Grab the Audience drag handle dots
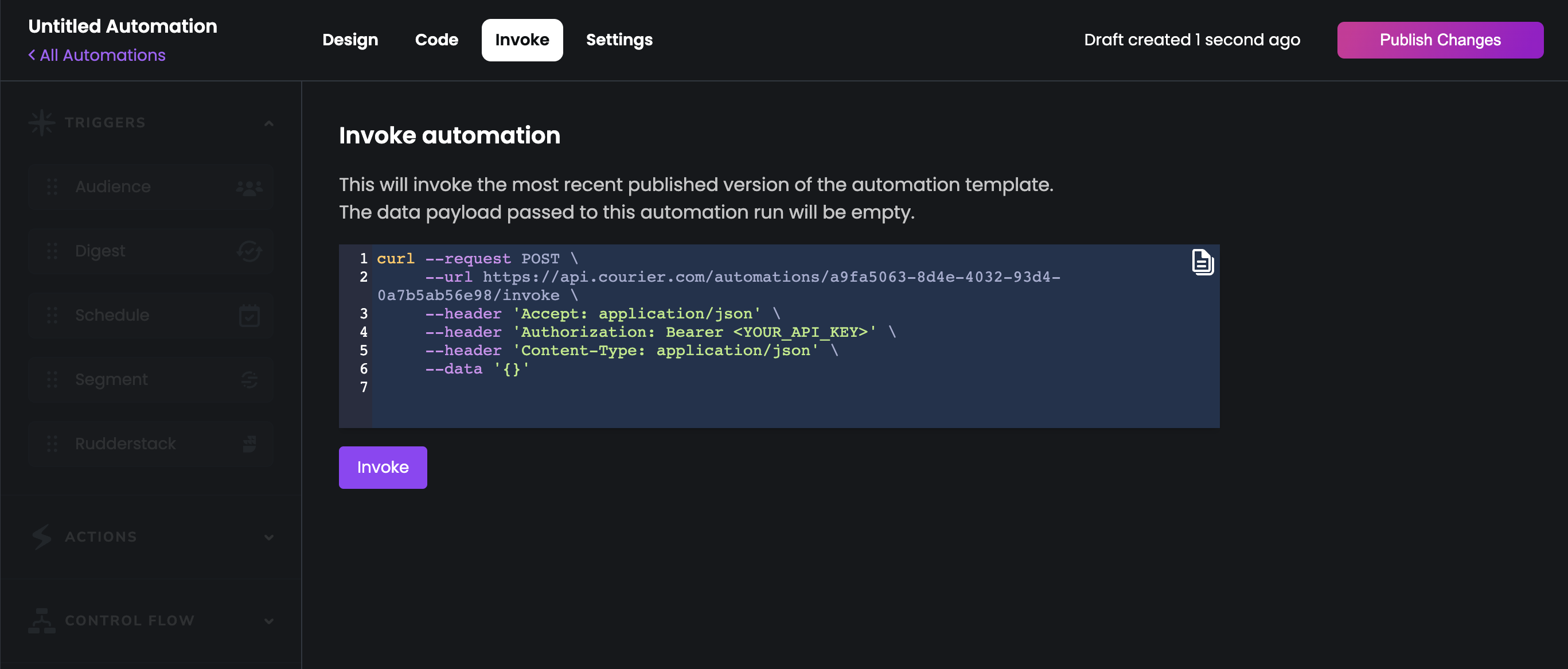Viewport: 1568px width, 669px height. [52, 187]
